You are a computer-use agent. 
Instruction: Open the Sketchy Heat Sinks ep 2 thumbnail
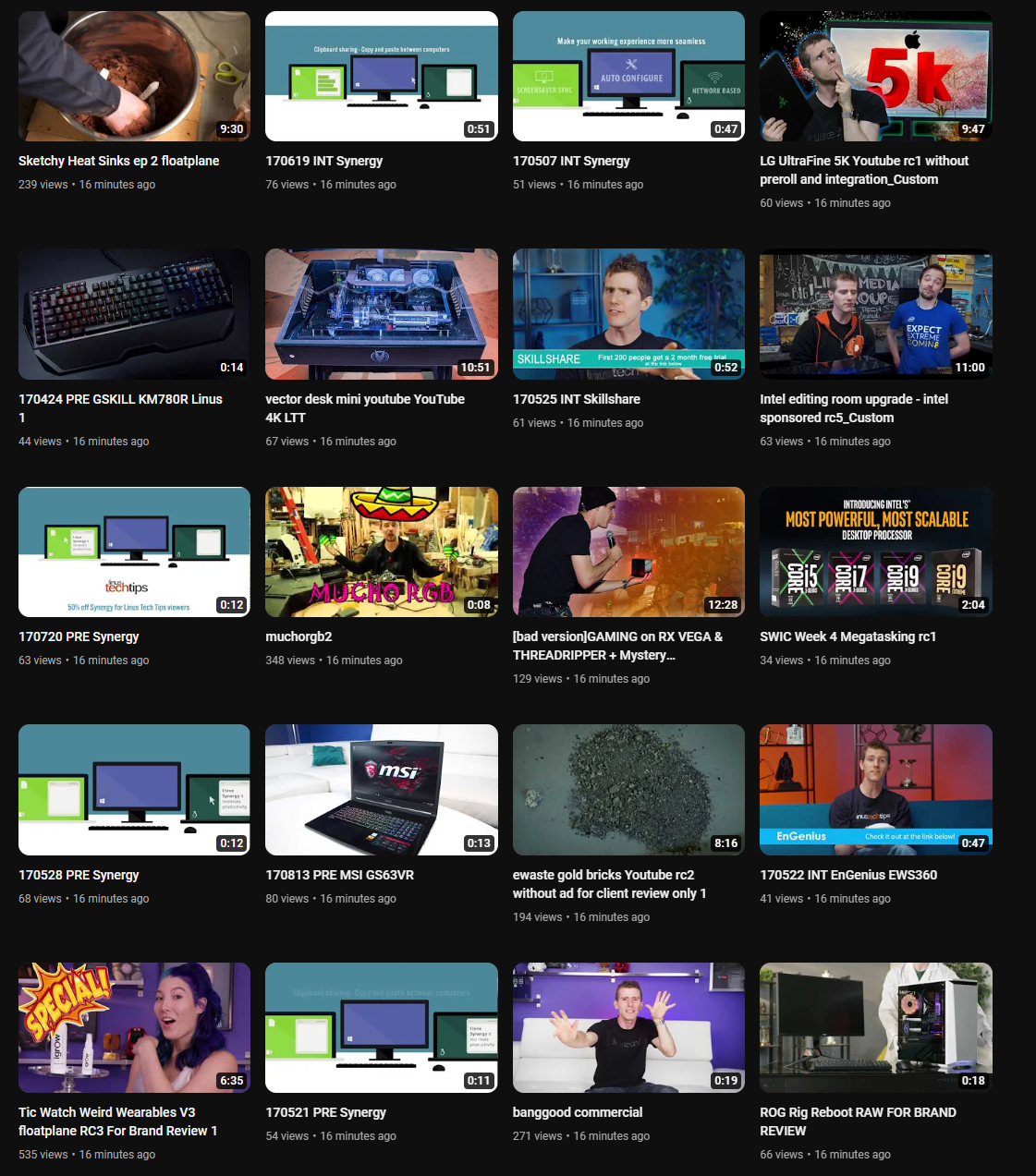[x=134, y=76]
